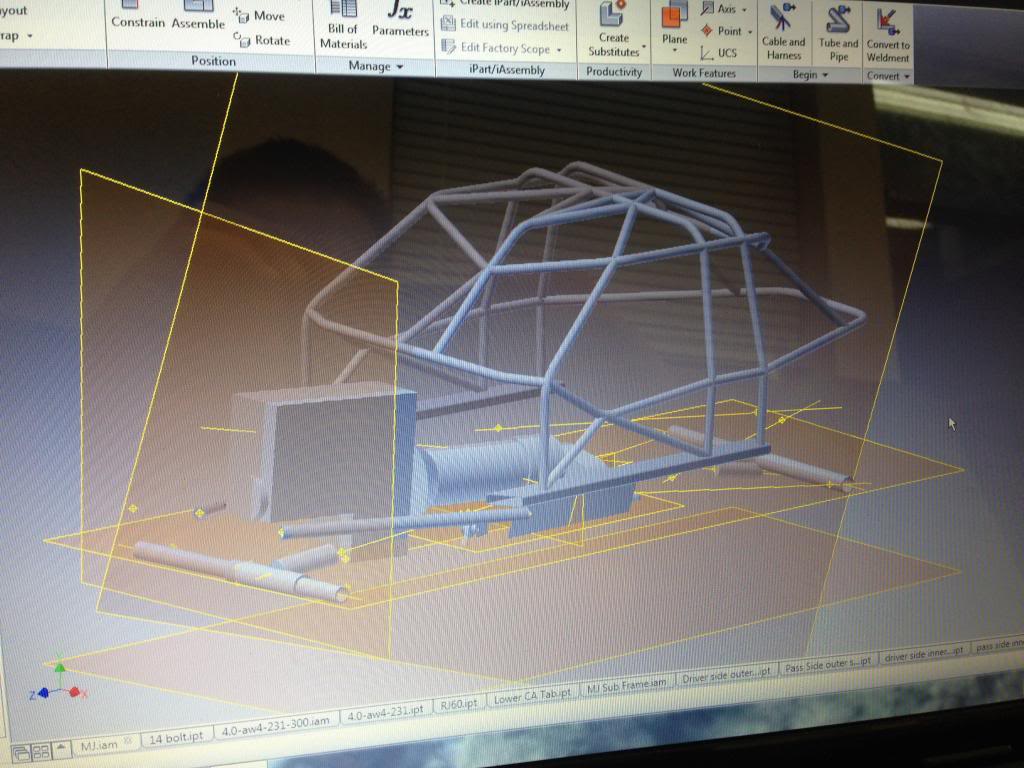Viewport: 1024px width, 768px height.
Task: Create a UCS
Action: (718, 53)
